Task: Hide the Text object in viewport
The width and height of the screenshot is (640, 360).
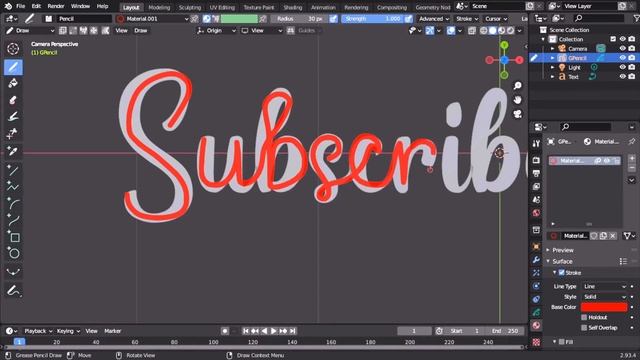Action: [622, 77]
